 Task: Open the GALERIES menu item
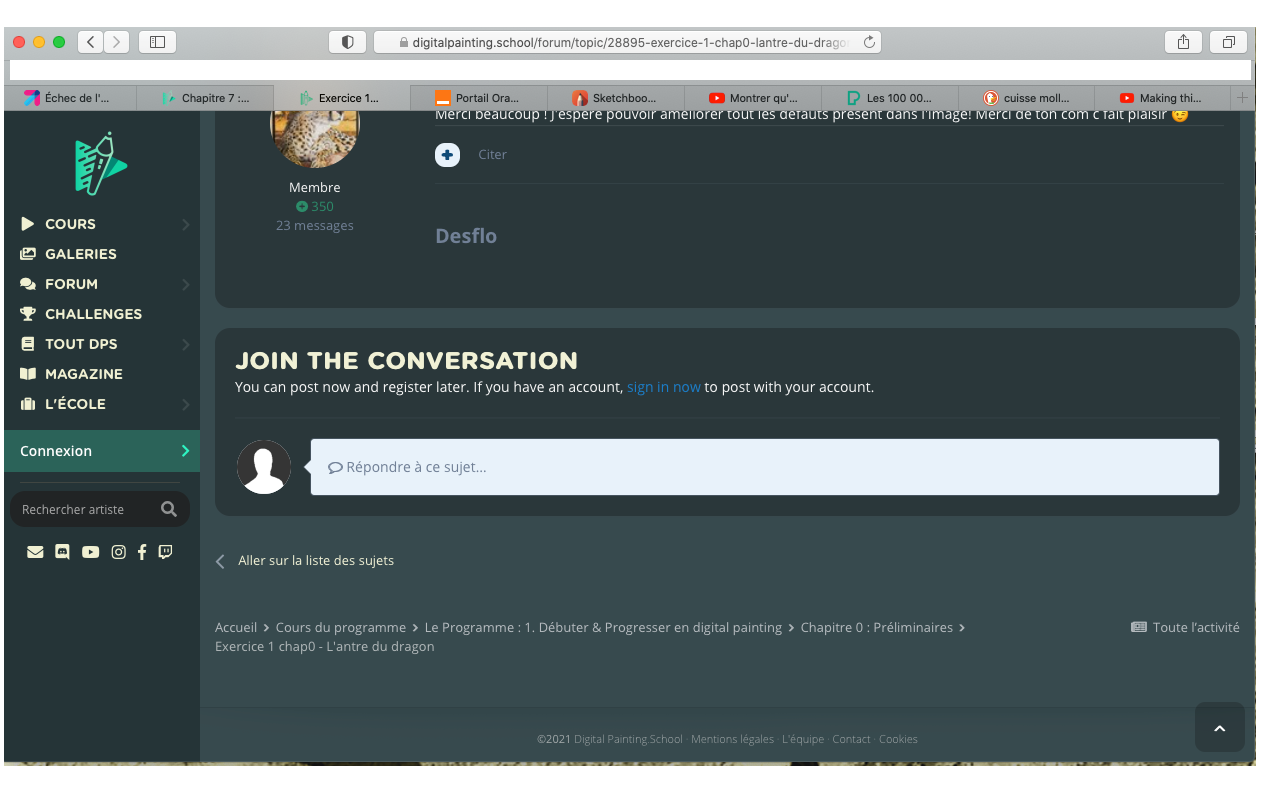80,254
